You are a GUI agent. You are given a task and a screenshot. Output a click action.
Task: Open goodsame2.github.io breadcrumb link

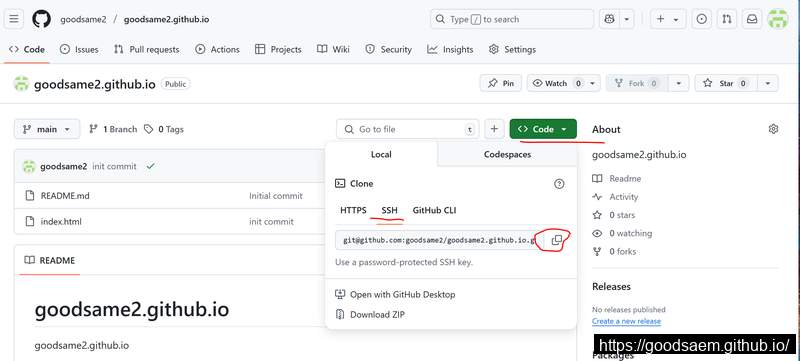(166, 20)
